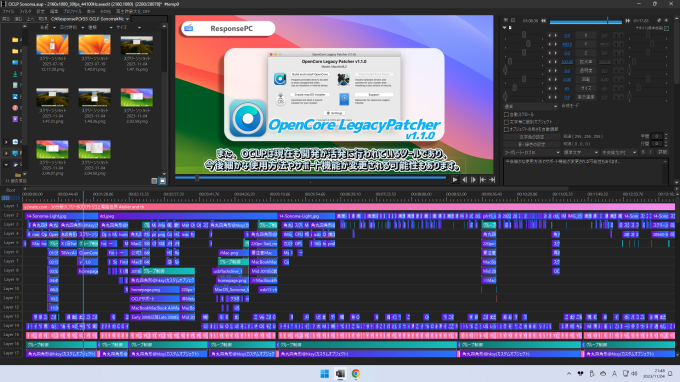Select the Music icon in the browser sidebar

tap(15, 108)
